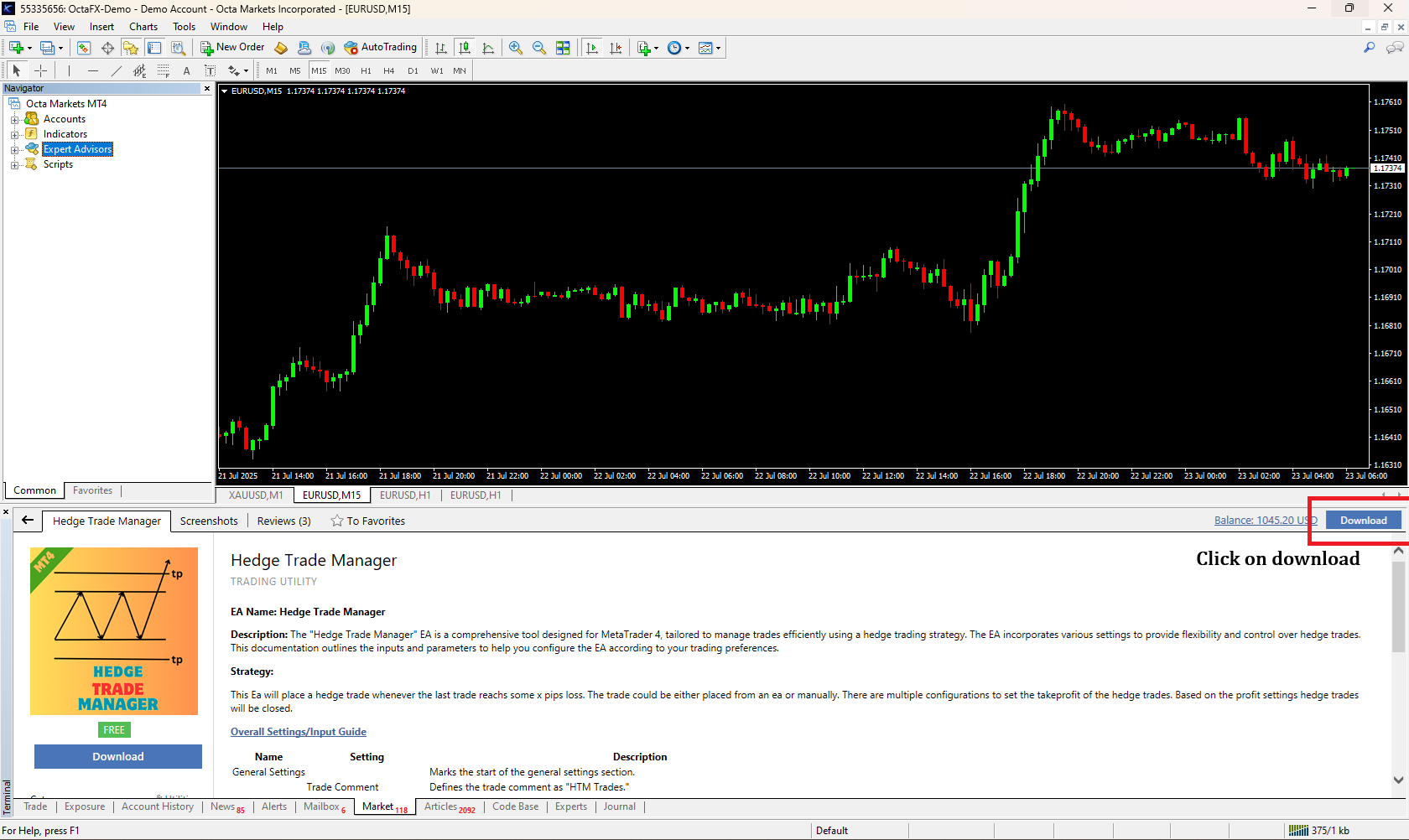1409x840 pixels.
Task: Open the Profiles toolbar icon
Action: (x=49, y=48)
